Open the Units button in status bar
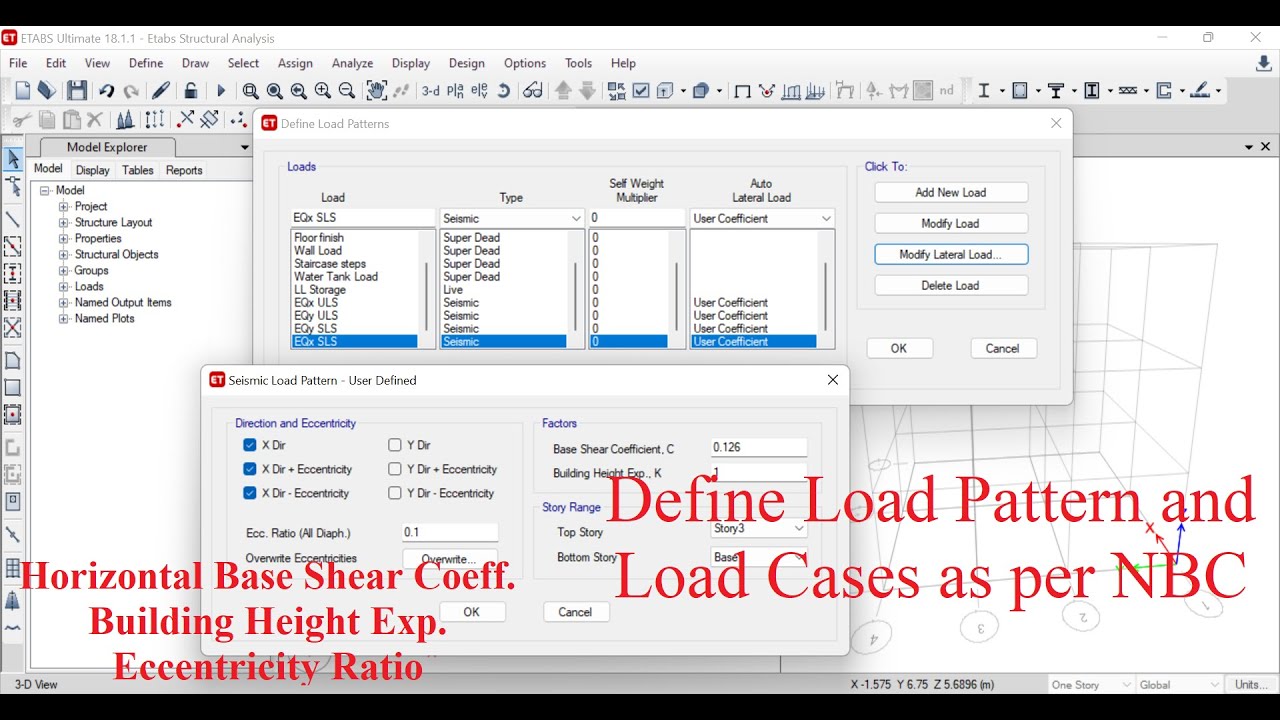This screenshot has width=1280, height=720. [x=1251, y=685]
